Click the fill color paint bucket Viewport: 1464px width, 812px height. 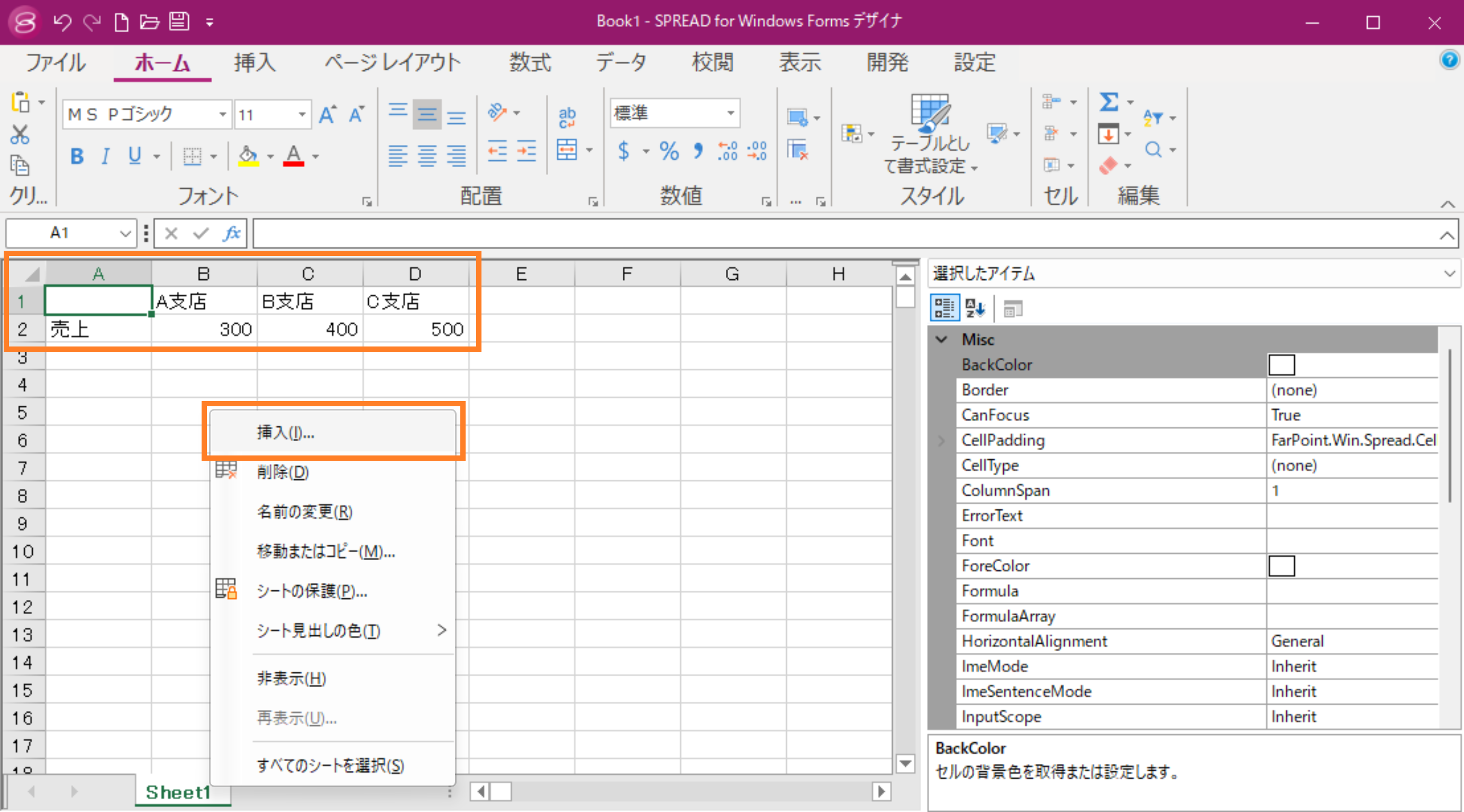(248, 156)
